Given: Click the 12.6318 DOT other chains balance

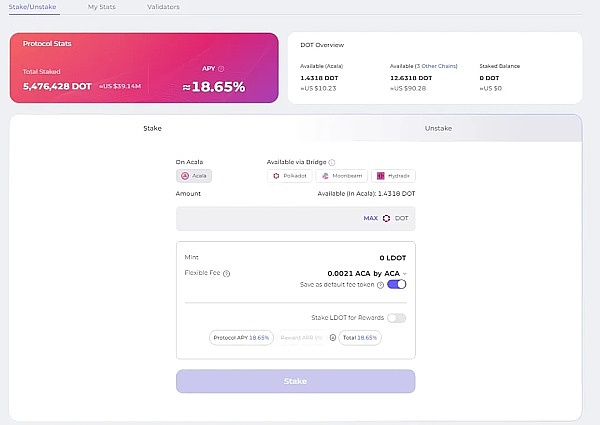Looking at the screenshot, I should click(x=411, y=78).
